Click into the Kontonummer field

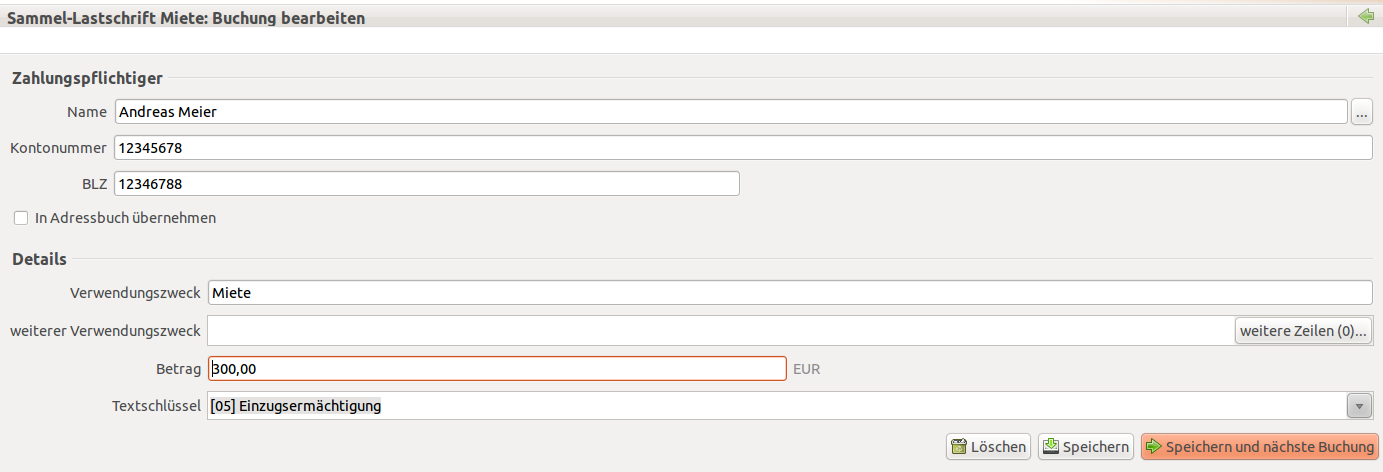[743, 147]
